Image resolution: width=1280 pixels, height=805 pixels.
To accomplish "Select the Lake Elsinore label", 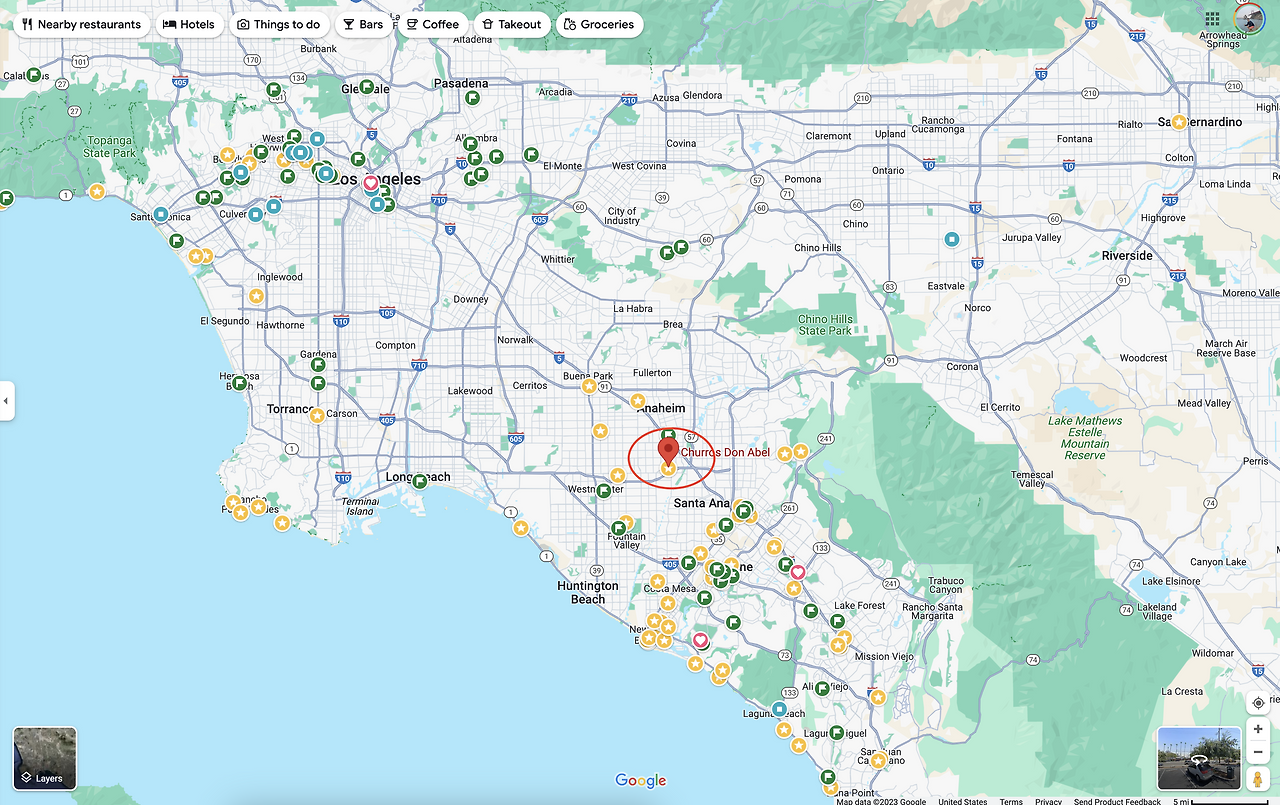I will [x=1173, y=581].
